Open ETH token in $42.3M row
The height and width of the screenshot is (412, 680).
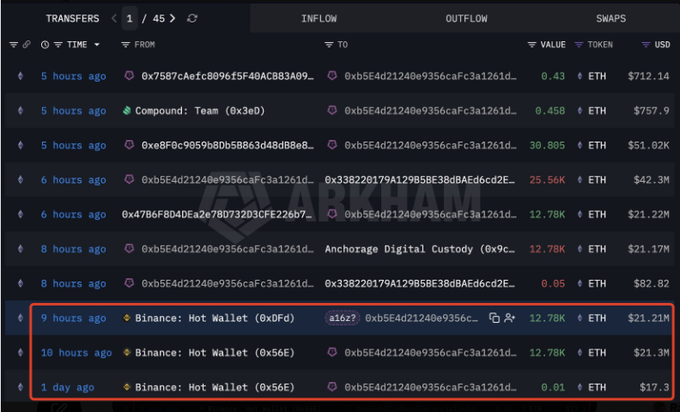(597, 180)
